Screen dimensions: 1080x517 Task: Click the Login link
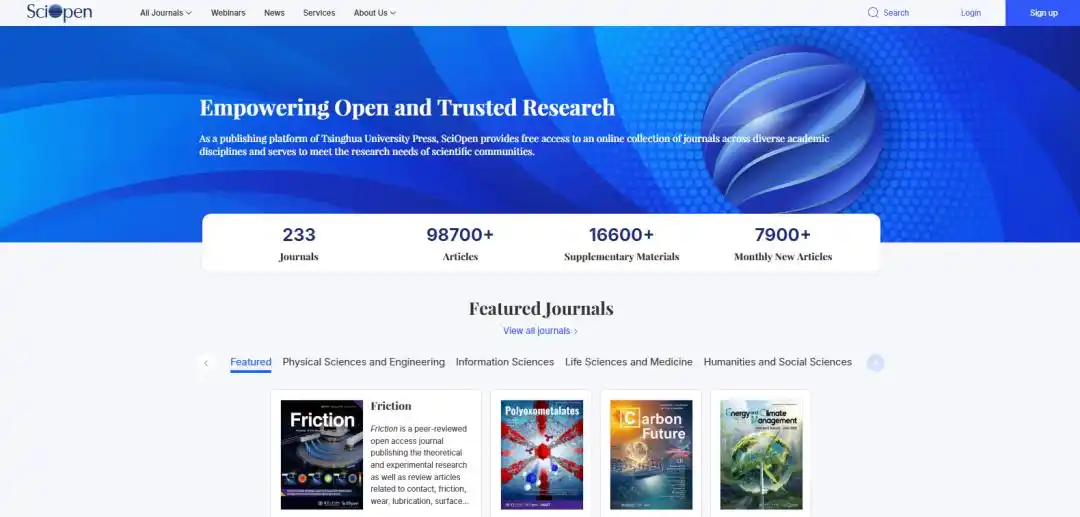[x=970, y=13]
